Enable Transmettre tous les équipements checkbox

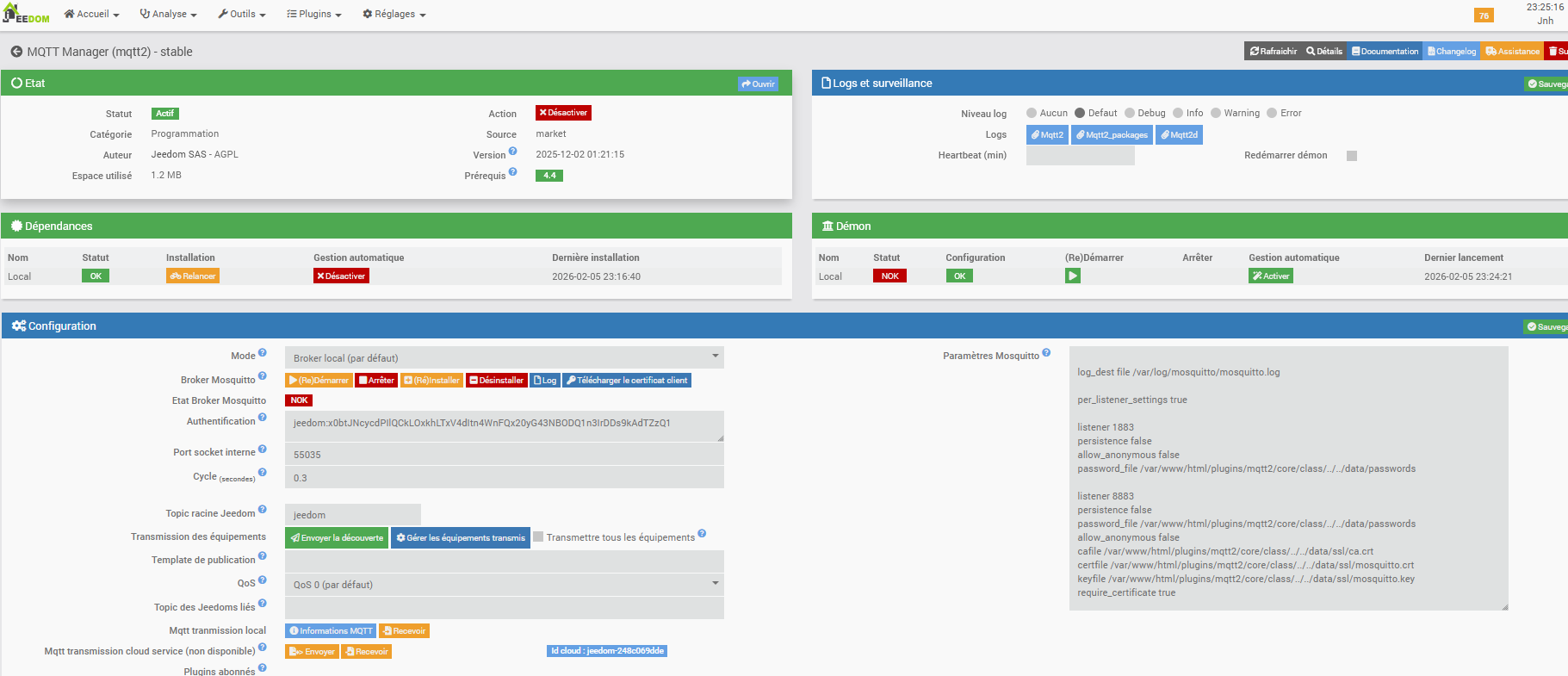(x=538, y=537)
